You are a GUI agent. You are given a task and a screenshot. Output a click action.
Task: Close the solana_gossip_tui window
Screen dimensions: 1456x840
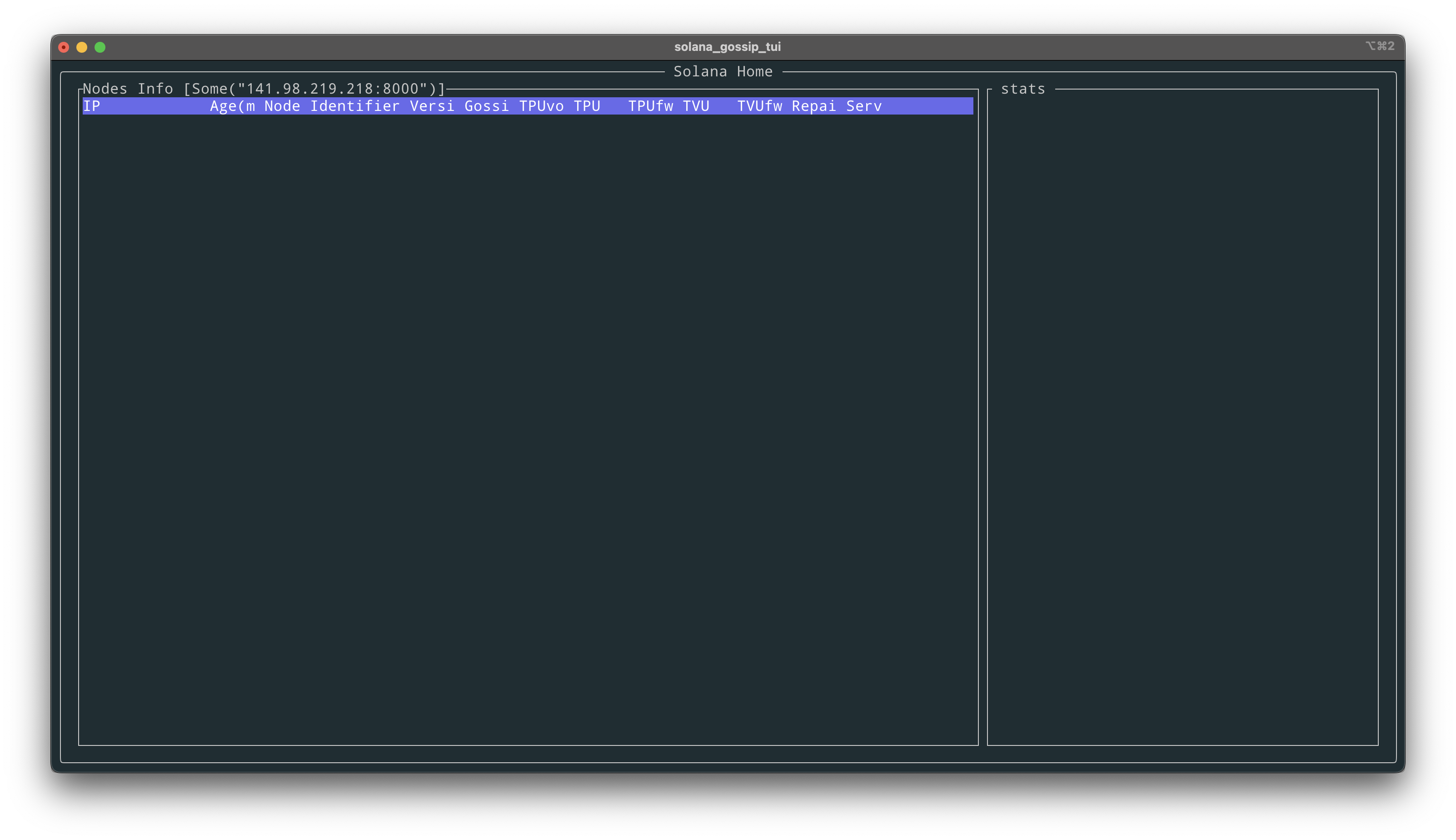point(64,47)
